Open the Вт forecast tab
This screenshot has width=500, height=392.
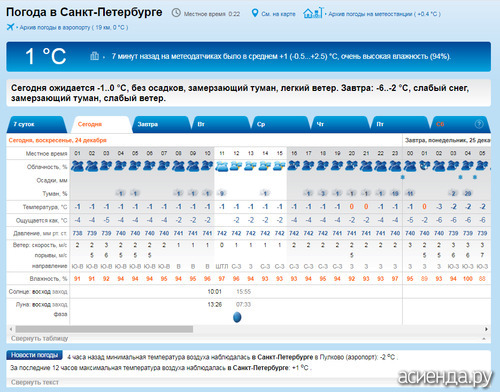[220, 124]
